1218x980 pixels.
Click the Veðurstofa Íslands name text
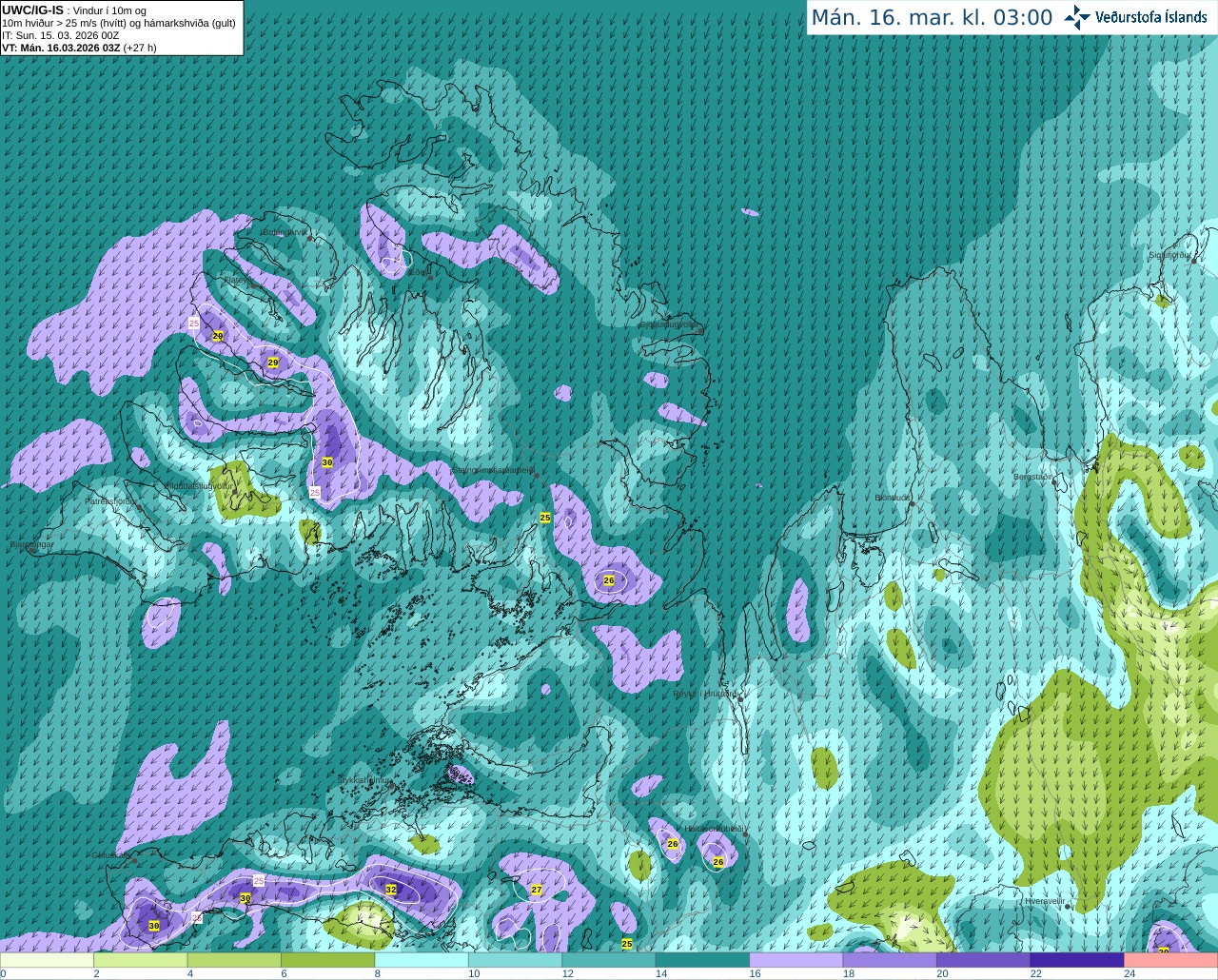coord(1151,17)
